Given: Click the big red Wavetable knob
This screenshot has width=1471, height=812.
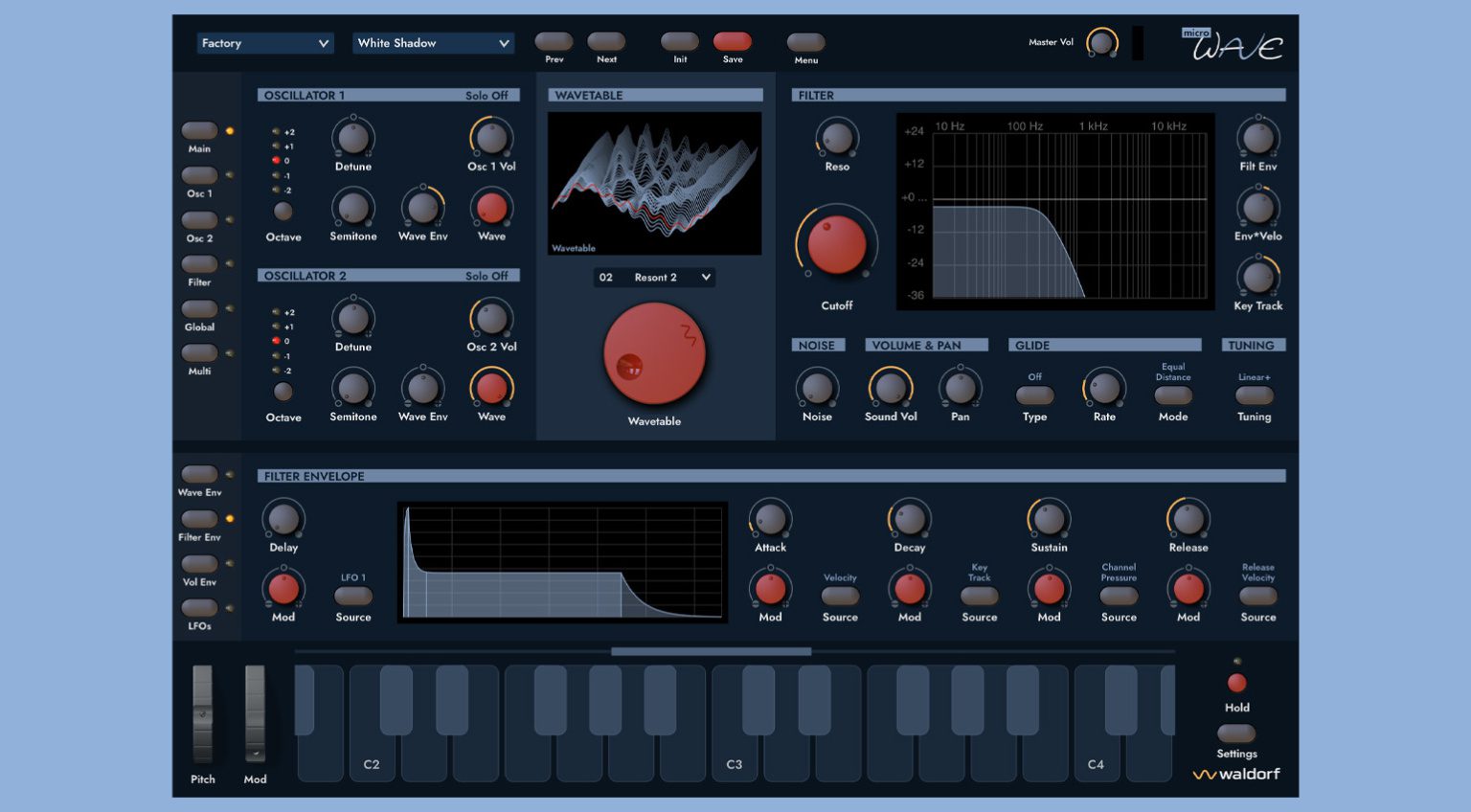Looking at the screenshot, I should click(x=654, y=354).
